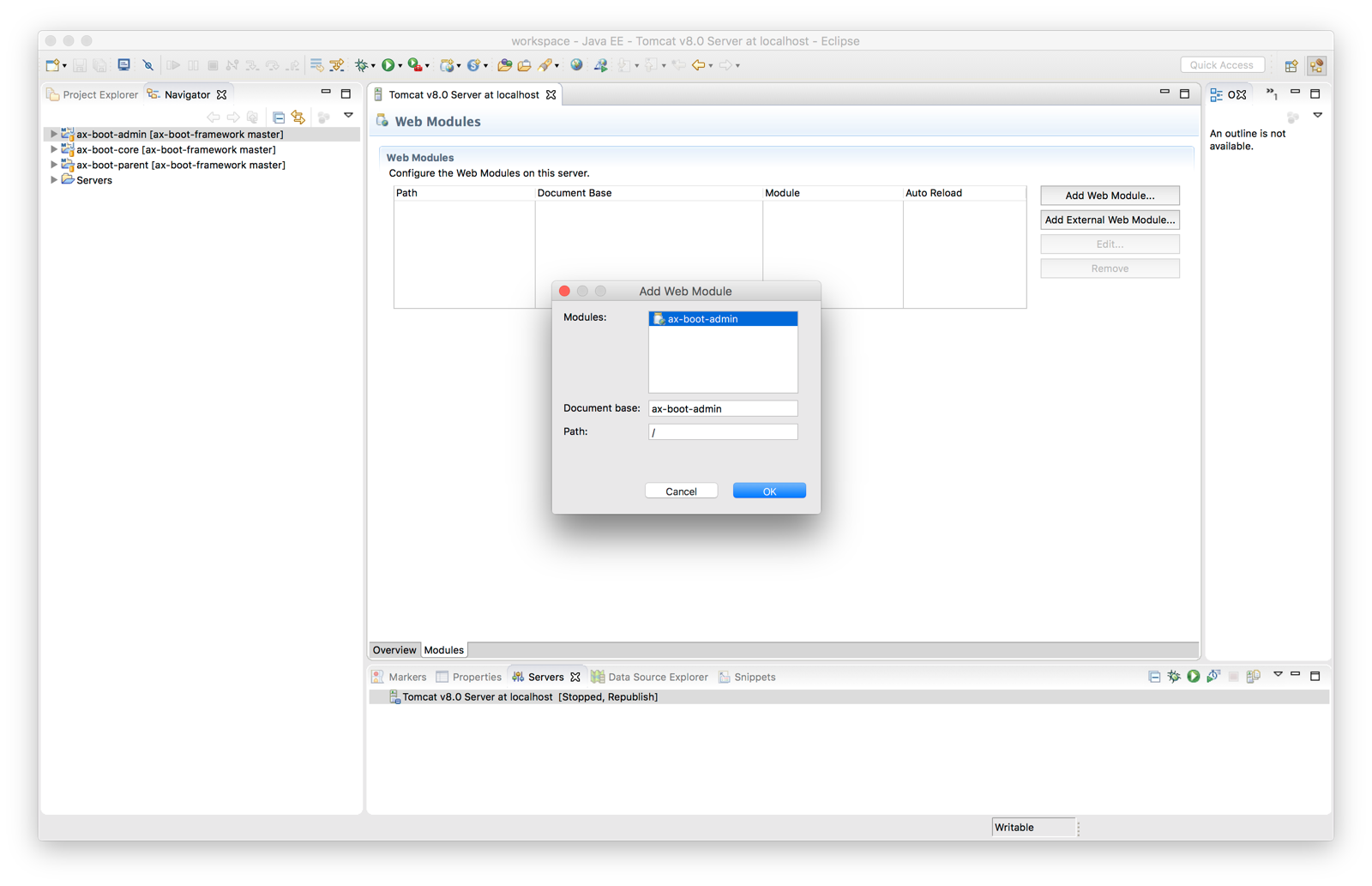1372x886 pixels.
Task: Click OK in Add Web Module dialog
Action: click(x=769, y=491)
